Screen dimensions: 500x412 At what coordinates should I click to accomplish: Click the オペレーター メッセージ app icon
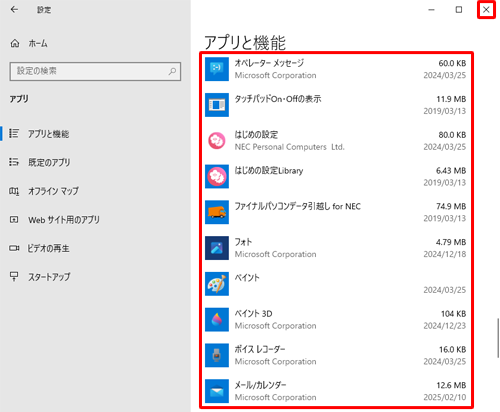[217, 69]
